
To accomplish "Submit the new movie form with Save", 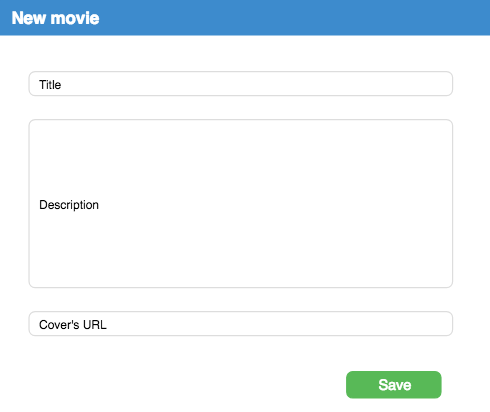I will (x=394, y=385).
